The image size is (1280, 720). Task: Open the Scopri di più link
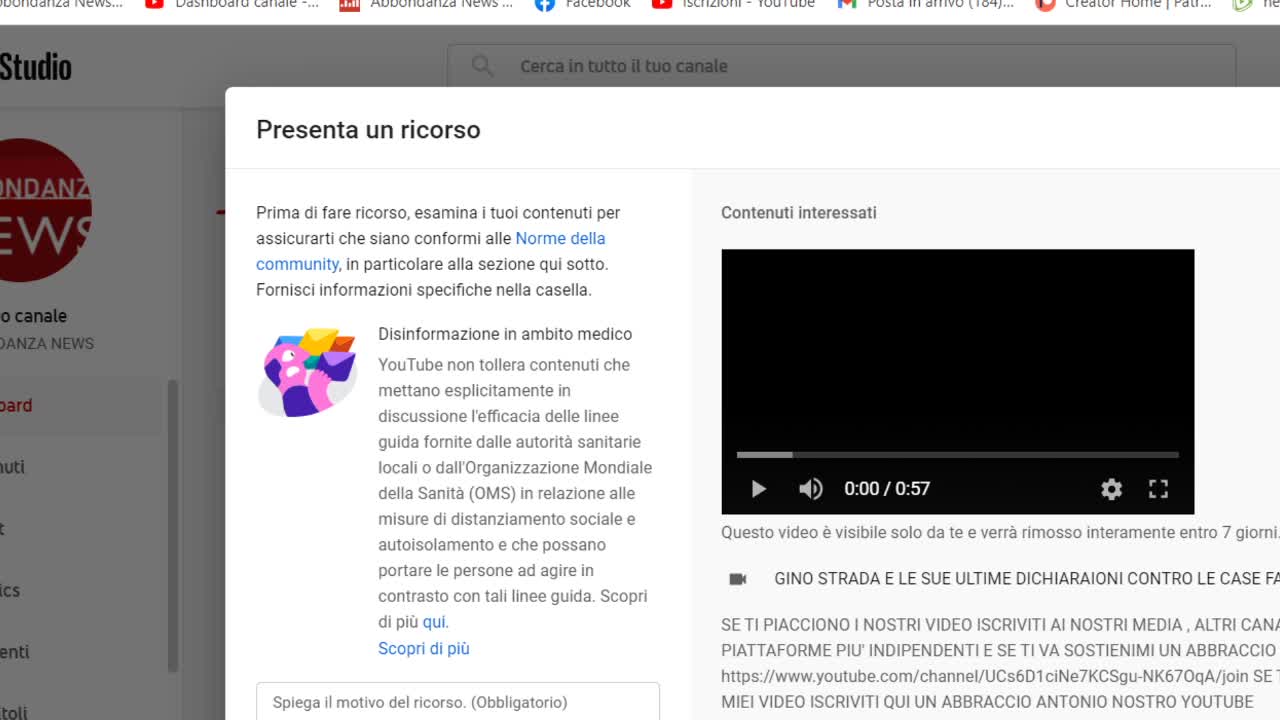[x=423, y=648]
